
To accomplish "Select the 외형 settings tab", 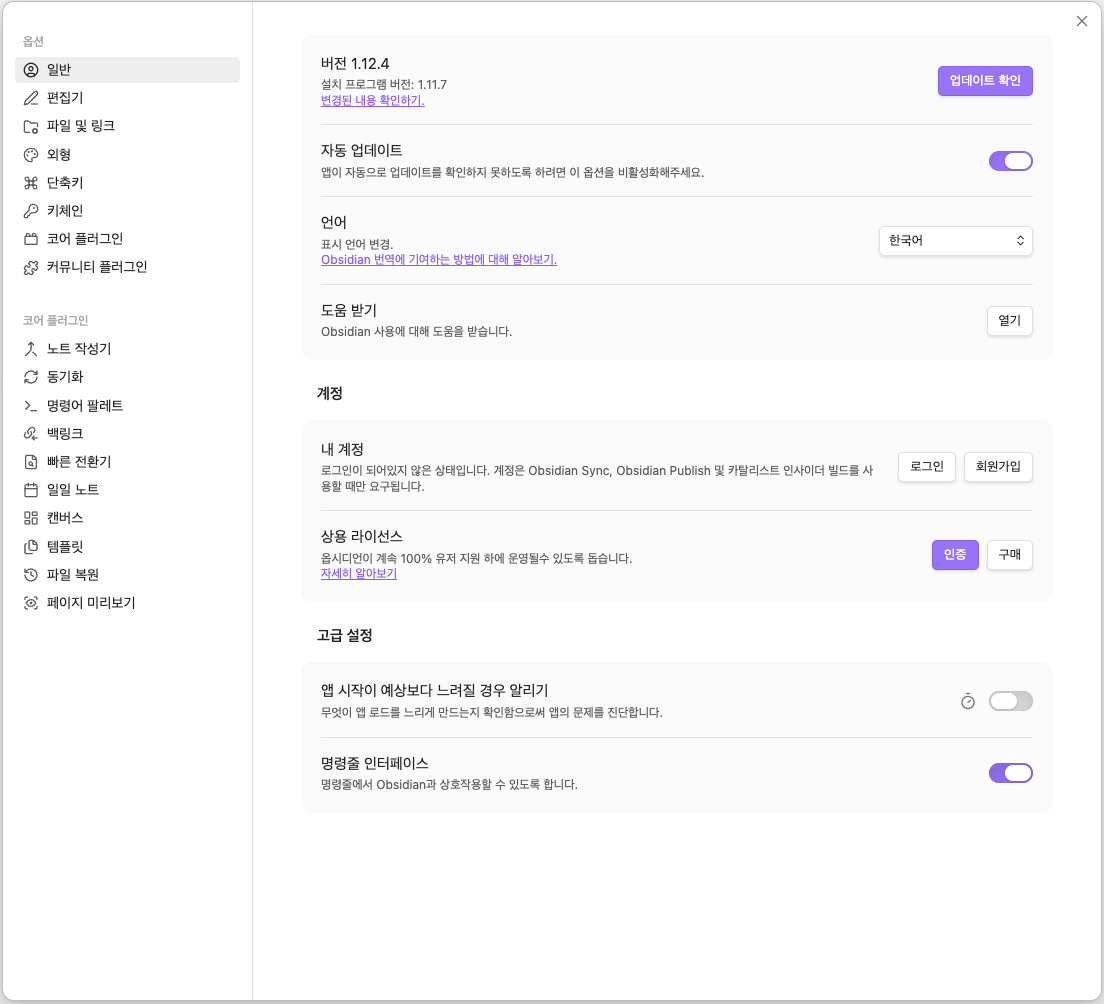I will coord(127,155).
